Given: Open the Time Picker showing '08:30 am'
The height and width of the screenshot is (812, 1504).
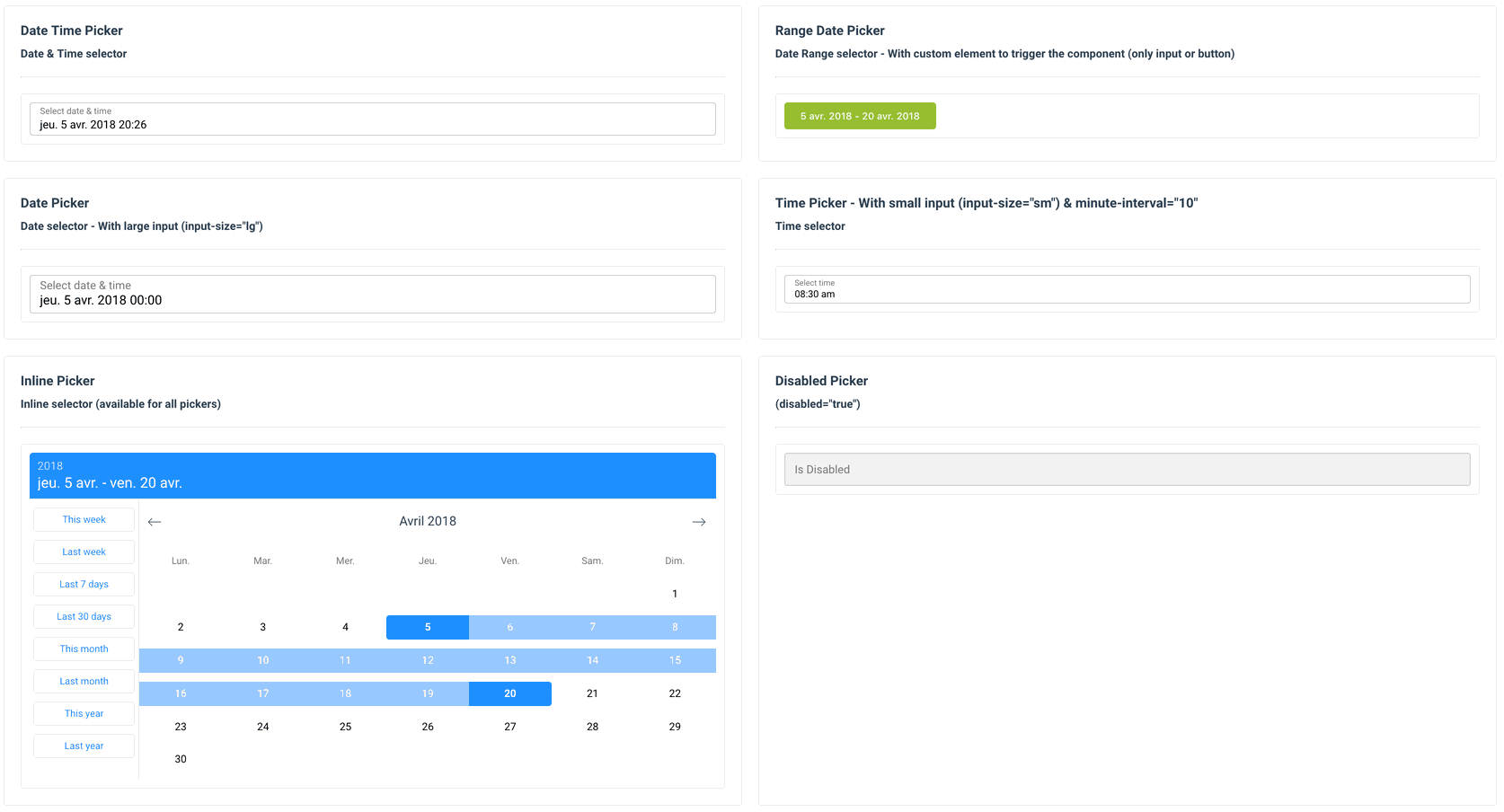Looking at the screenshot, I should 1126,288.
